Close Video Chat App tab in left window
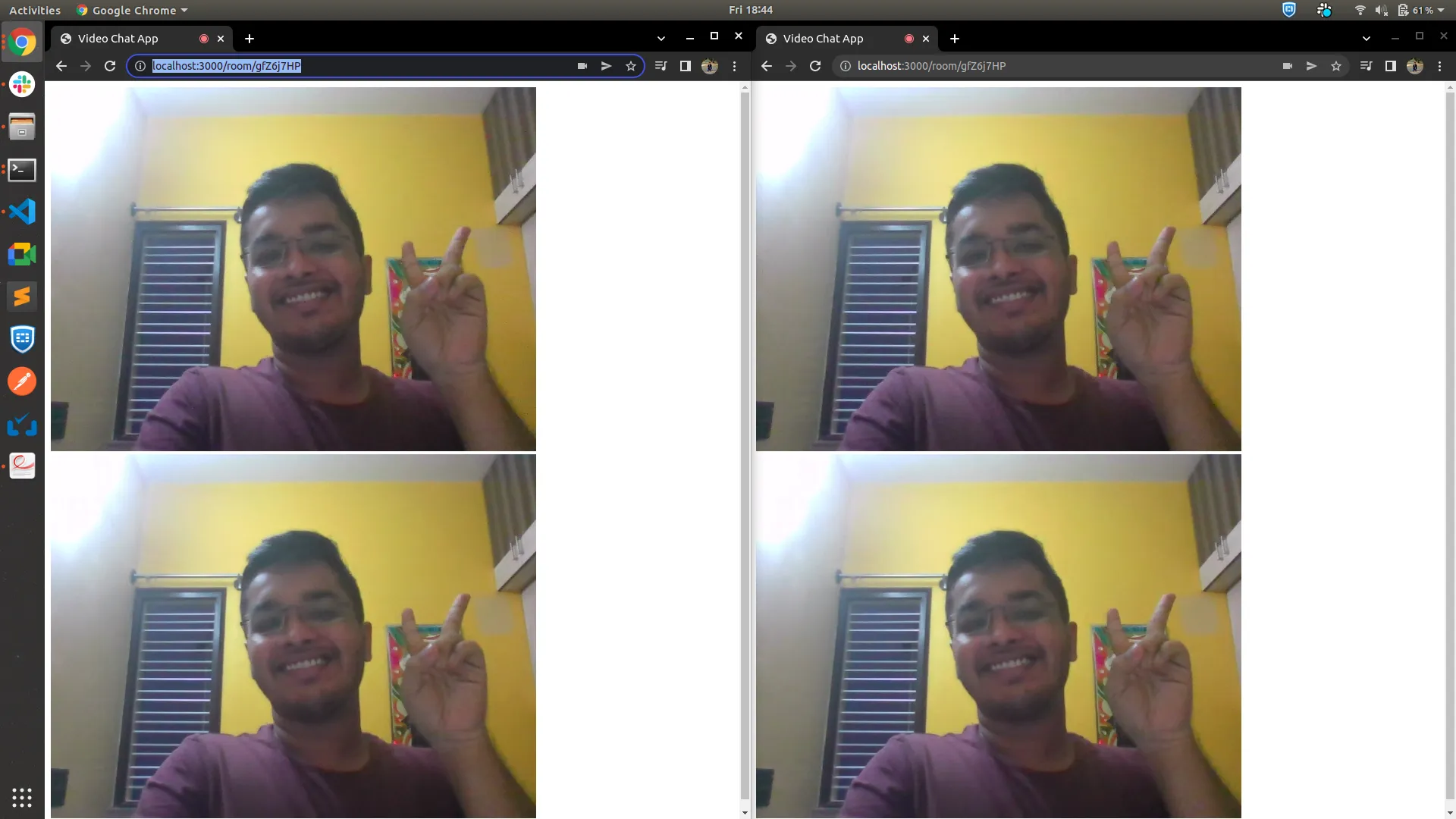Viewport: 1456px width, 819px height. tap(221, 38)
